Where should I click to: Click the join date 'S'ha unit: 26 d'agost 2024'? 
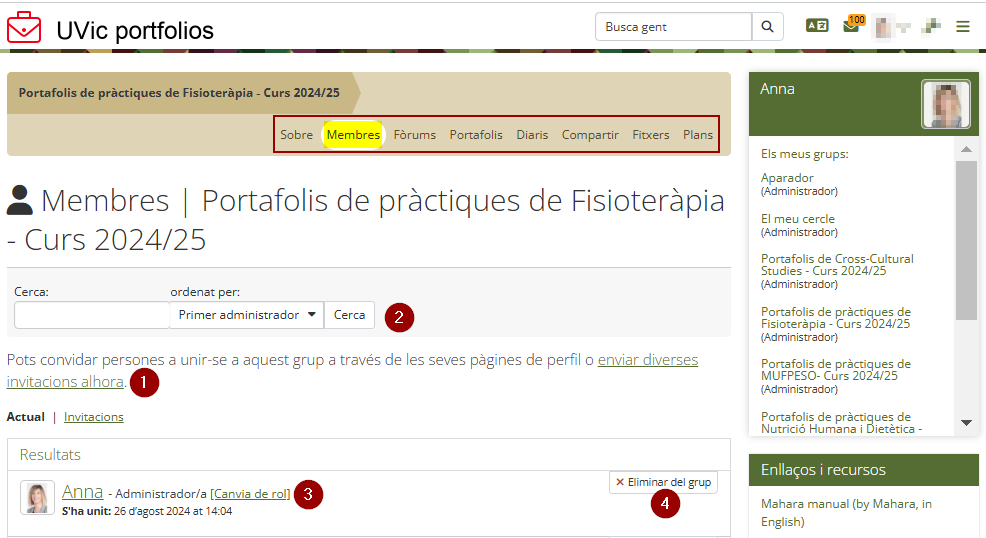click(x=147, y=512)
